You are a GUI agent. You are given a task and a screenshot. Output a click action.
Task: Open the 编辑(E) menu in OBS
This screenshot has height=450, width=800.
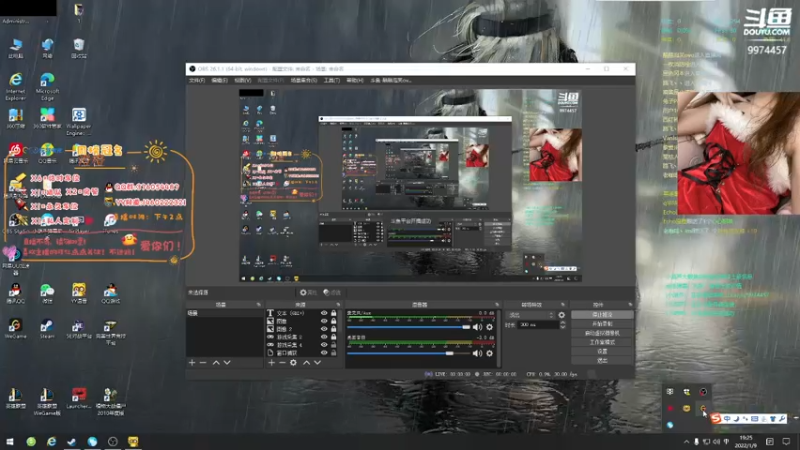(219, 81)
